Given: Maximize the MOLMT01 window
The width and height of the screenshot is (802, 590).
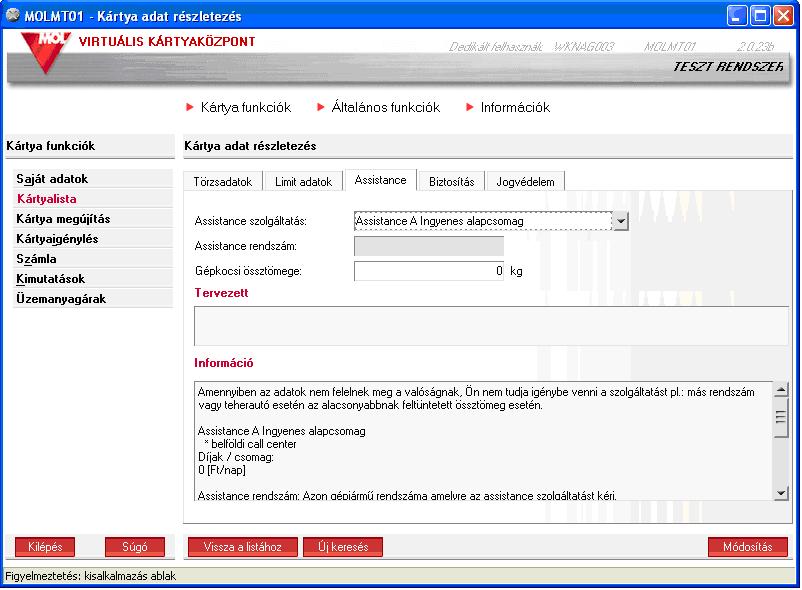Looking at the screenshot, I should 760,16.
